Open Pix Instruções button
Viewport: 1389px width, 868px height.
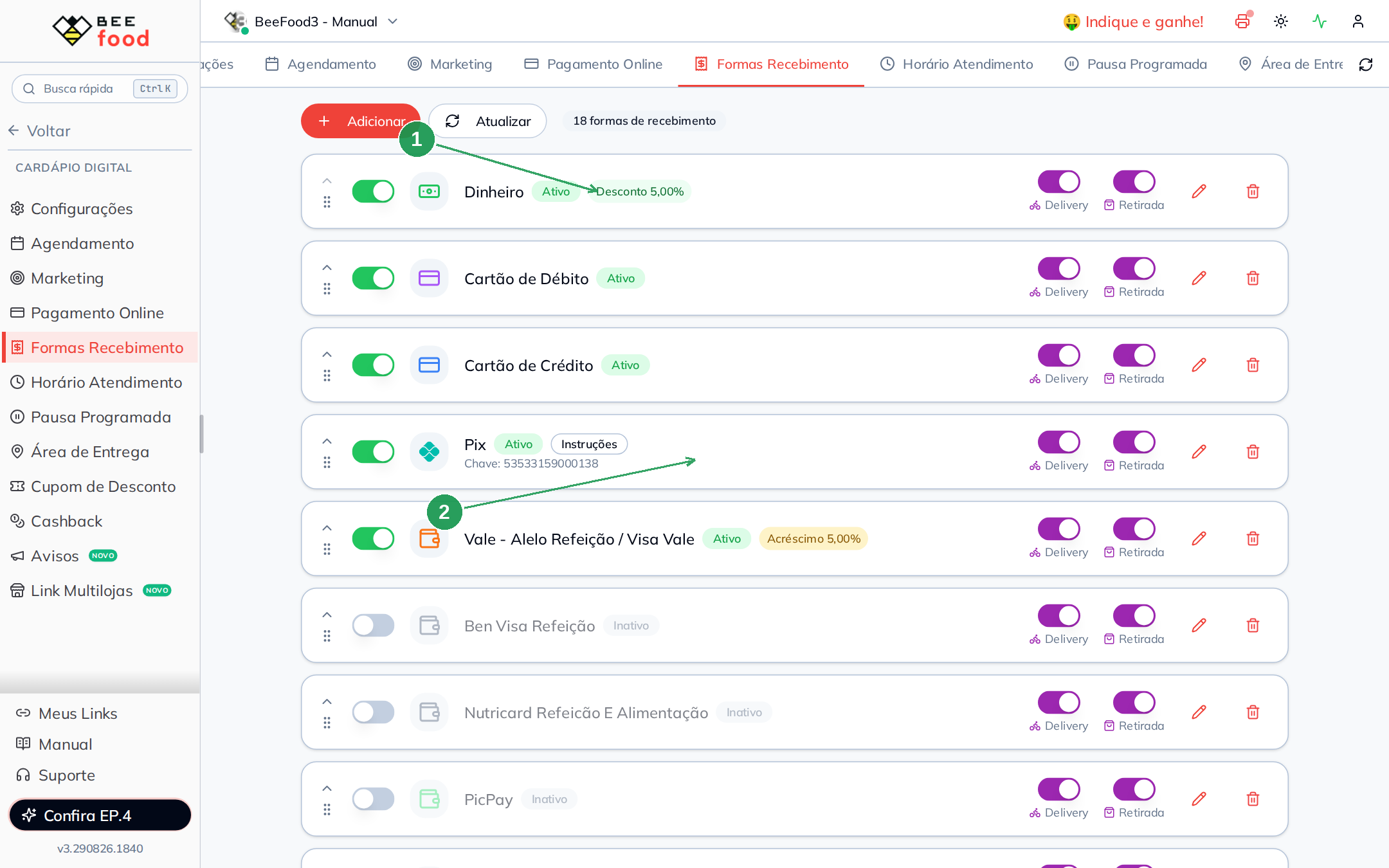(x=589, y=444)
